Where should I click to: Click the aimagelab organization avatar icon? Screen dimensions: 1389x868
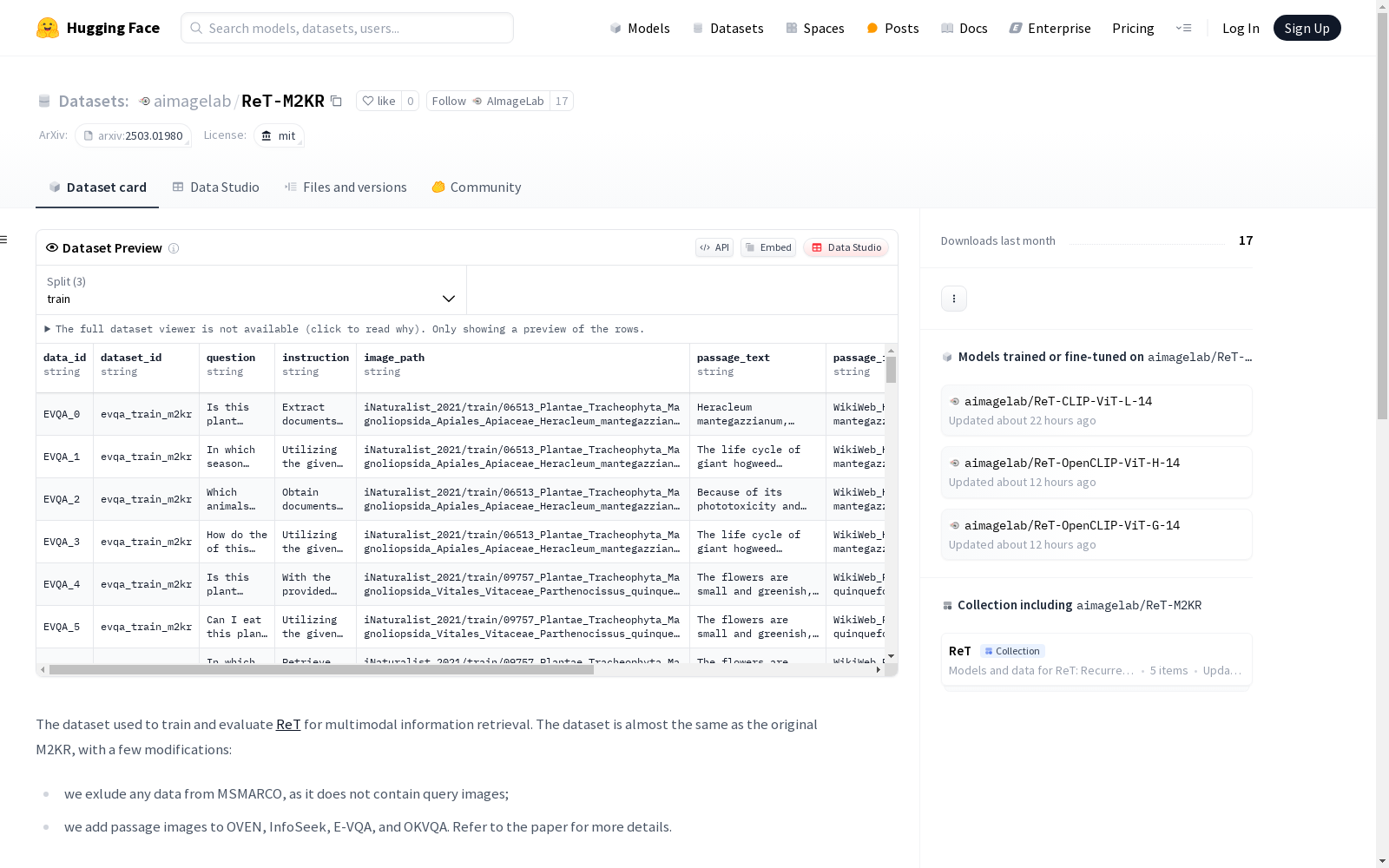(145, 102)
